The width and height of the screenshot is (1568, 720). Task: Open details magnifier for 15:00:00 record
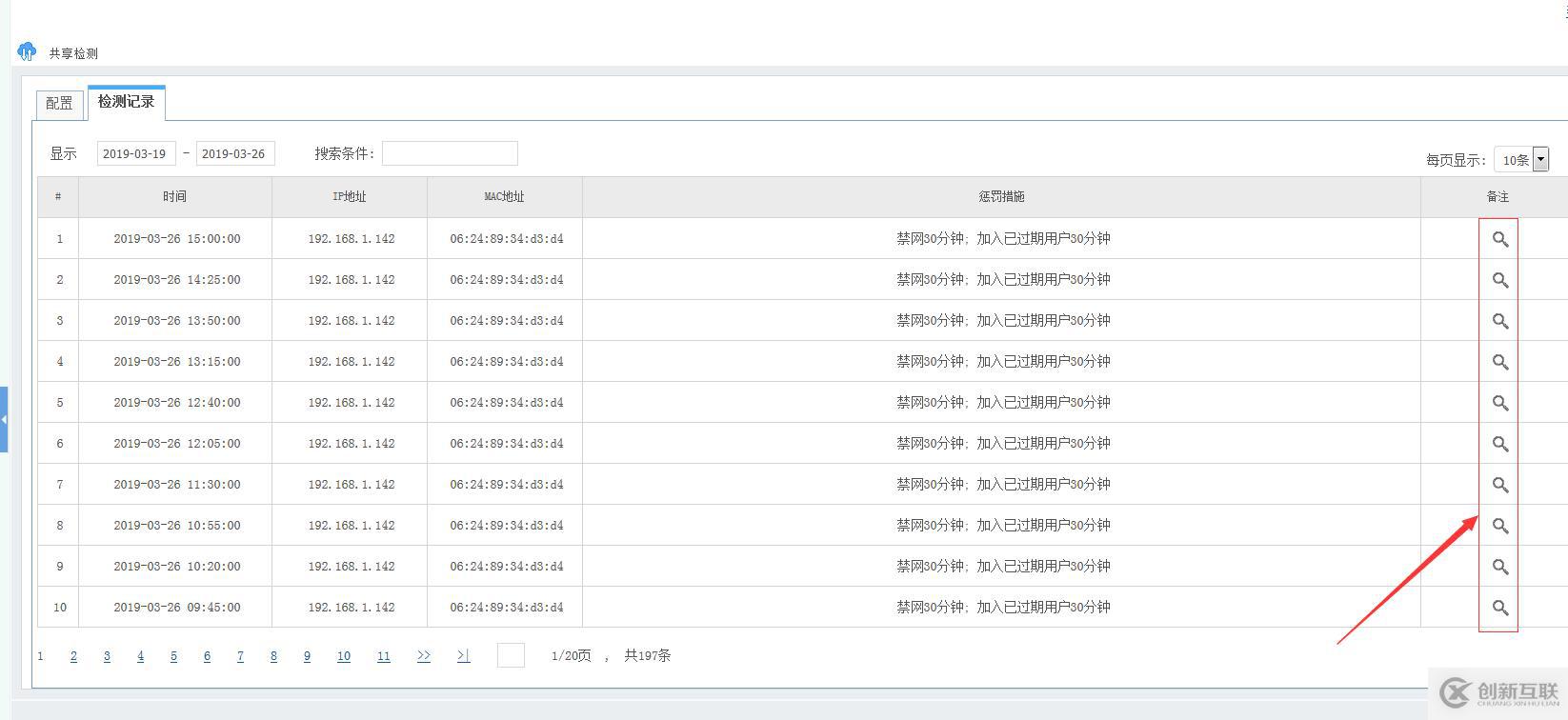click(x=1499, y=239)
